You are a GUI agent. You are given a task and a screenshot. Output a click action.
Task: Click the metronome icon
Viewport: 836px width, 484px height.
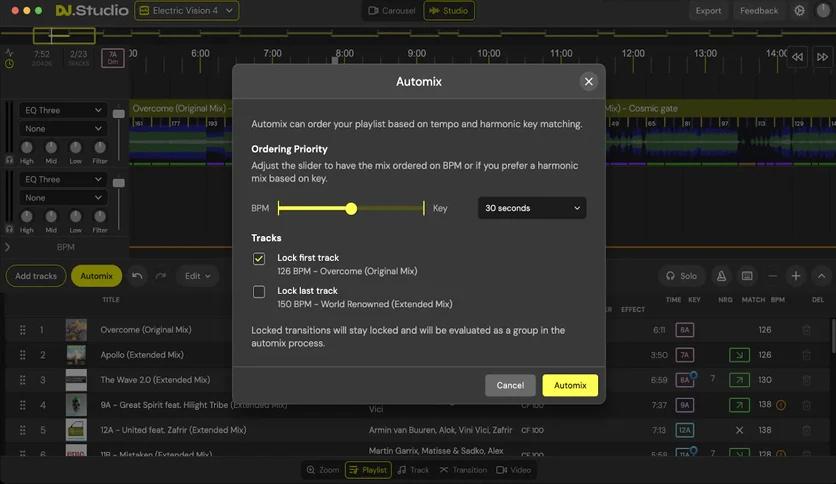tap(721, 276)
